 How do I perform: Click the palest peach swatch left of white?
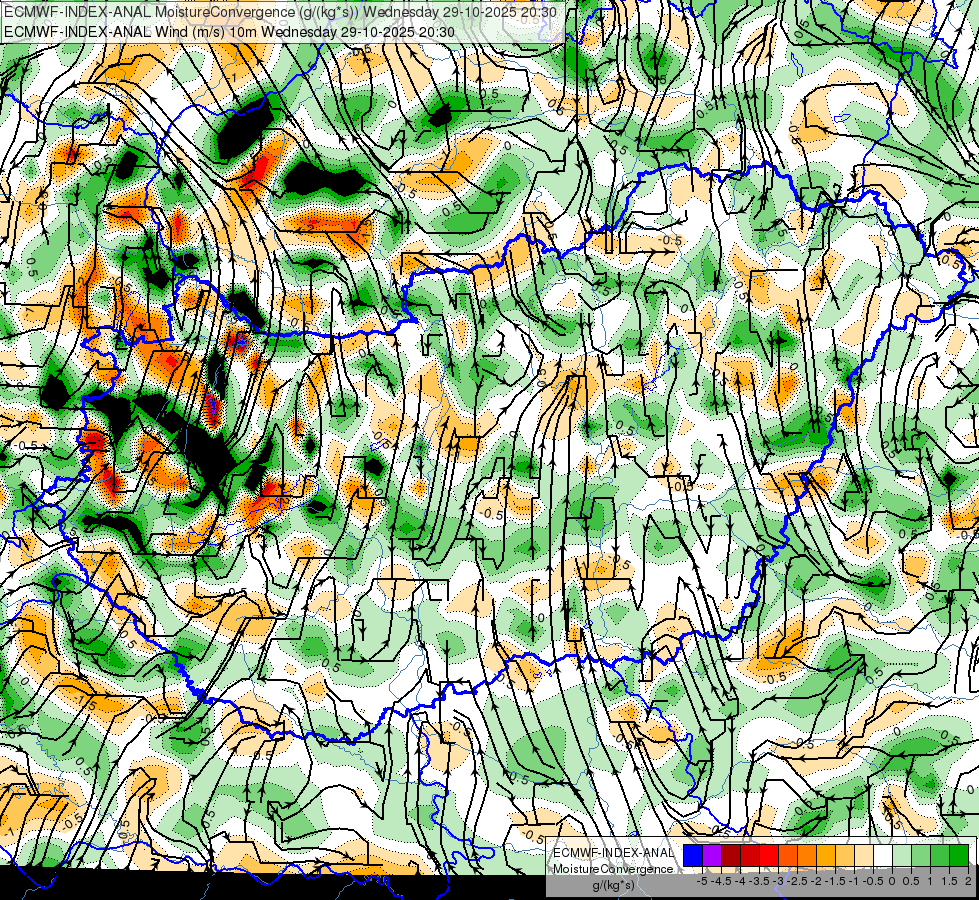coord(864,855)
